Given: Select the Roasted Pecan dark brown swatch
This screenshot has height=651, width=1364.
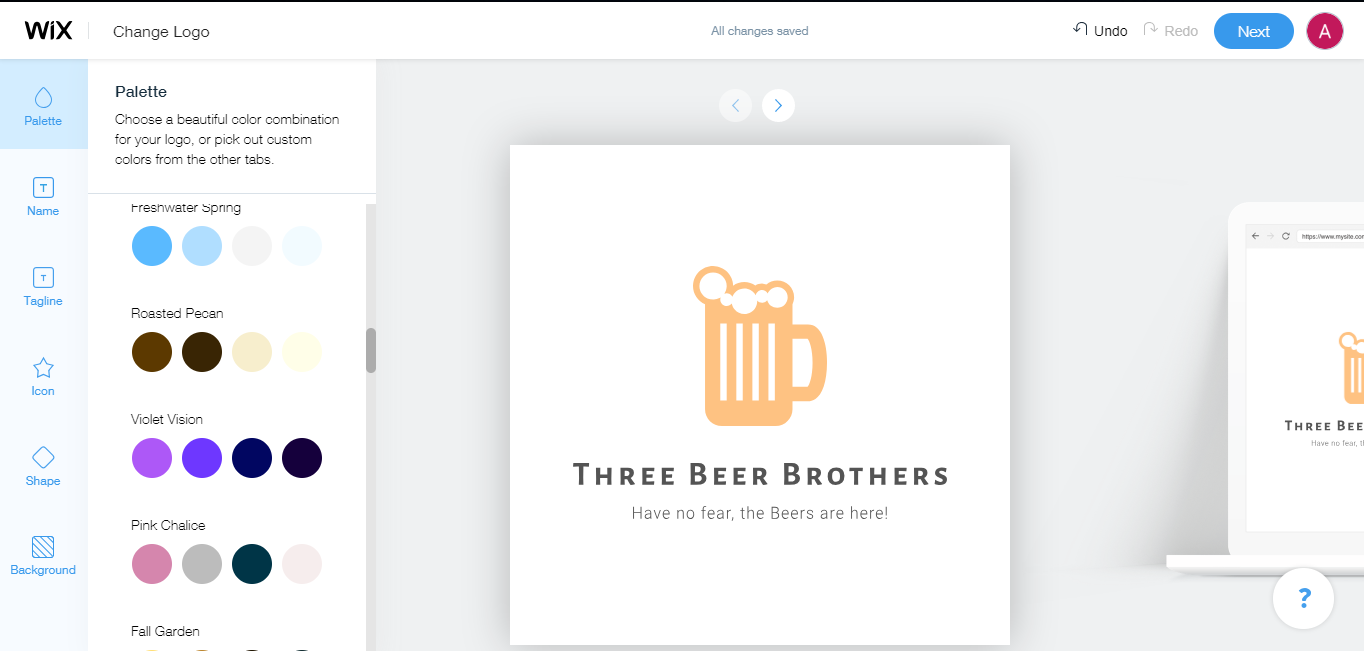Looking at the screenshot, I should click(x=202, y=352).
